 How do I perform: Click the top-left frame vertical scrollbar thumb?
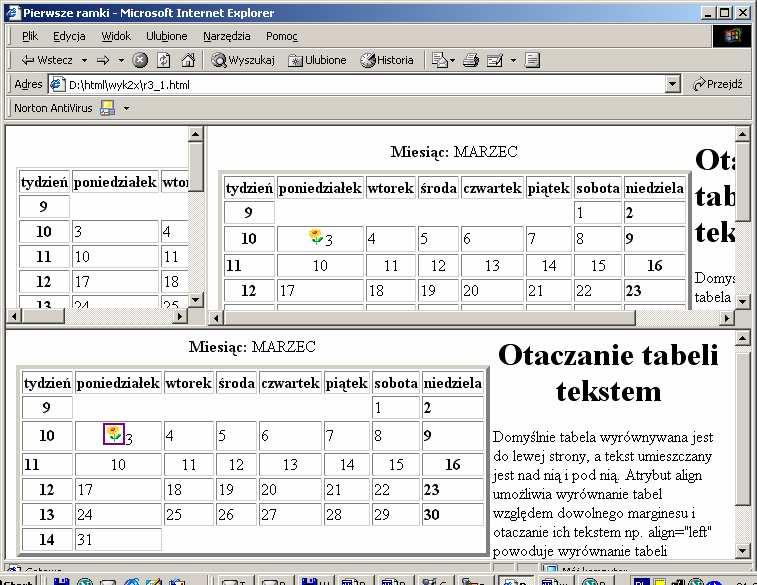click(x=195, y=167)
